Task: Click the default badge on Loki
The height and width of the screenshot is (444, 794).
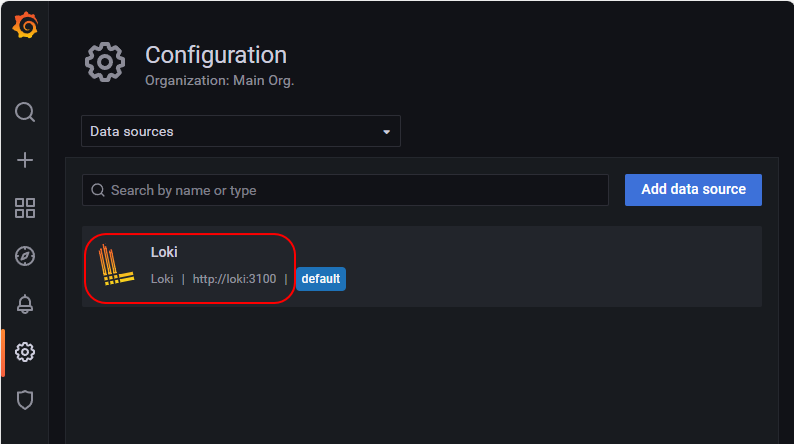Action: 321,279
